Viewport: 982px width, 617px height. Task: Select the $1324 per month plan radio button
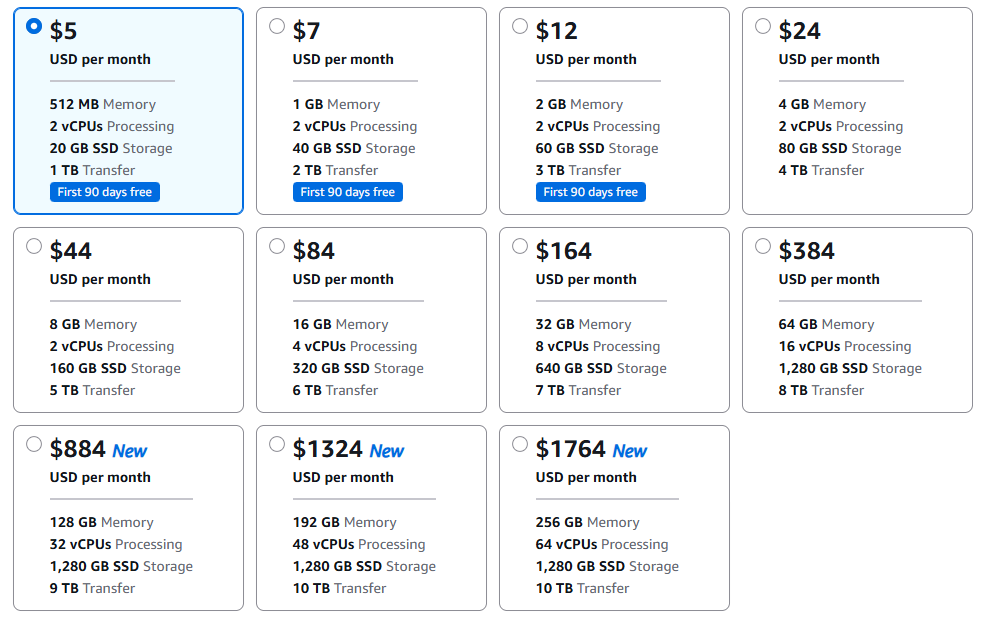[276, 444]
